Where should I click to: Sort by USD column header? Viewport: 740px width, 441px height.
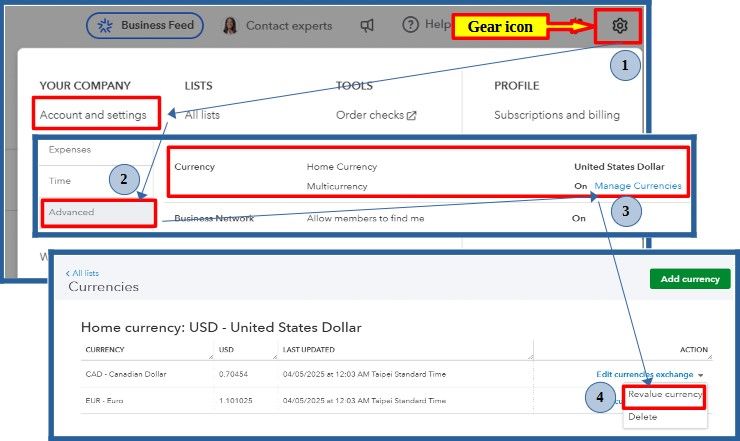(x=226, y=349)
